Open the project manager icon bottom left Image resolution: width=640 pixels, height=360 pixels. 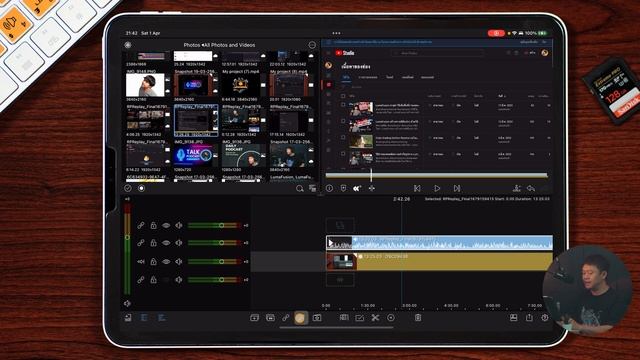tap(128, 318)
